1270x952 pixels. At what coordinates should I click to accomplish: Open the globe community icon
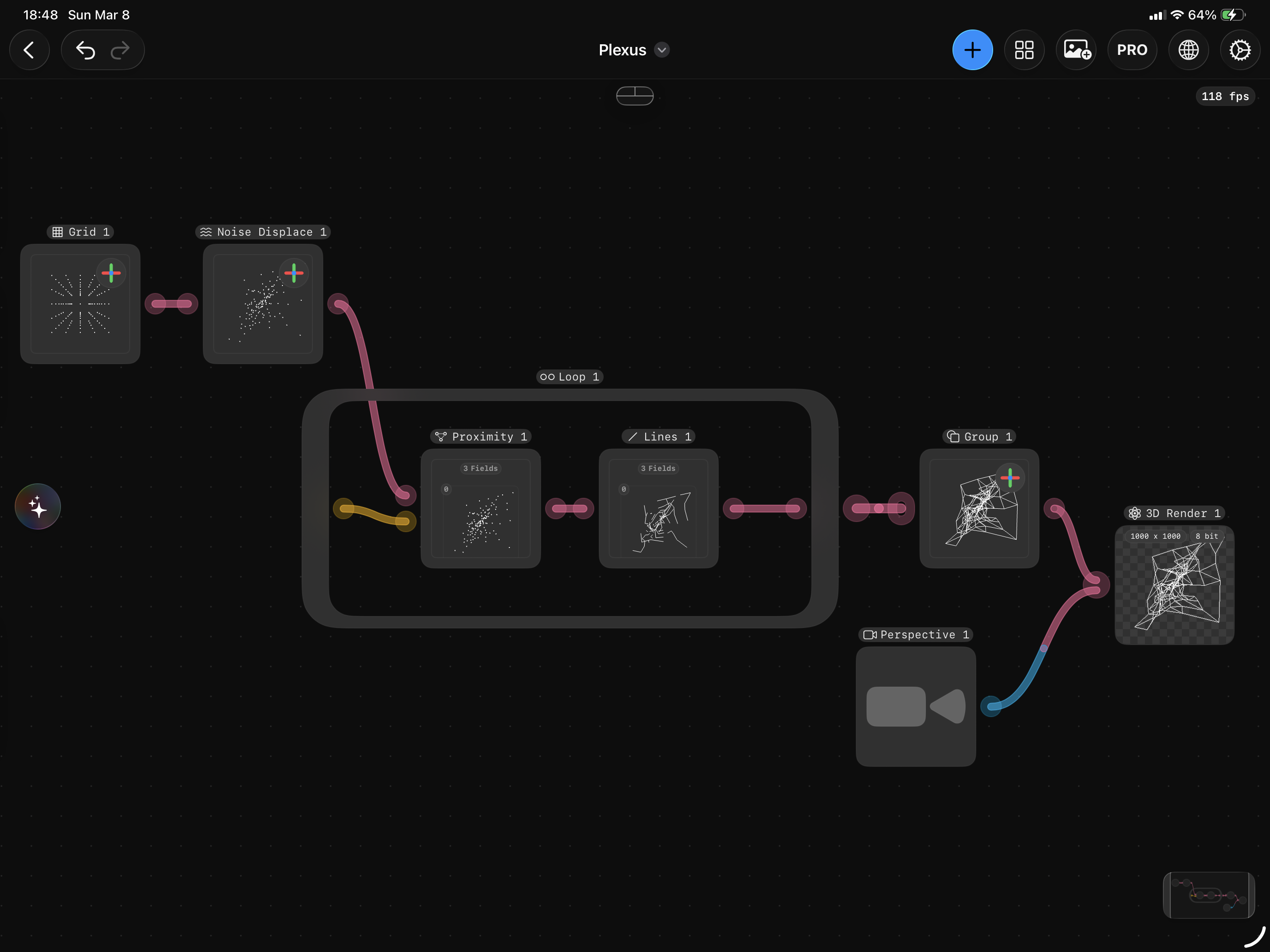point(1188,50)
